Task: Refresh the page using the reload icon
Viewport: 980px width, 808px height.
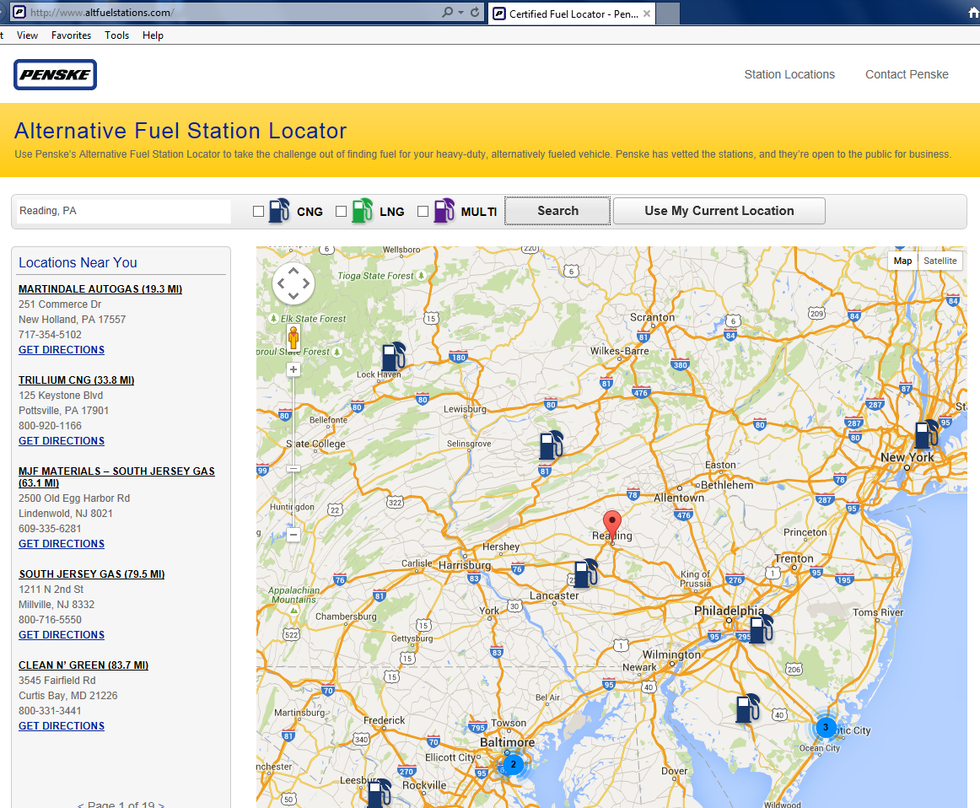Action: (475, 13)
